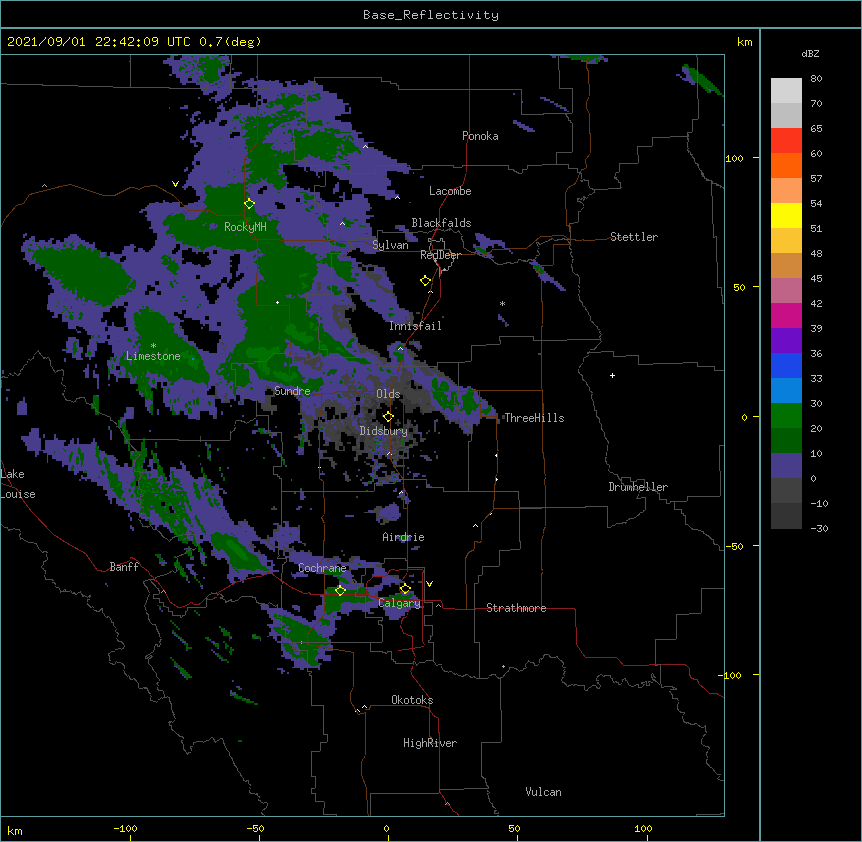
Task: Click the Airdrie label
Action: pyautogui.click(x=404, y=537)
